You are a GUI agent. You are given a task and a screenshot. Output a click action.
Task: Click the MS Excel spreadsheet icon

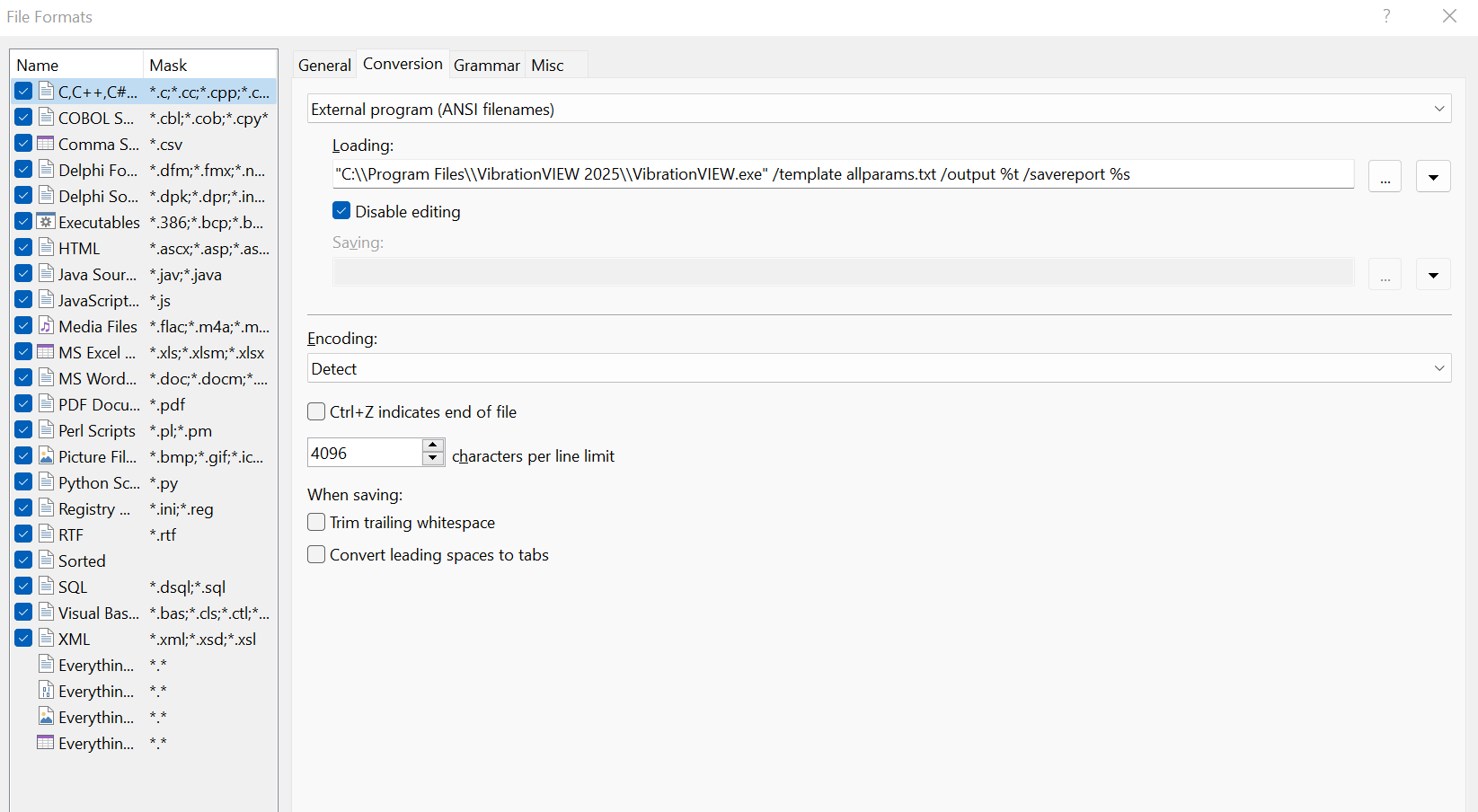click(46, 352)
